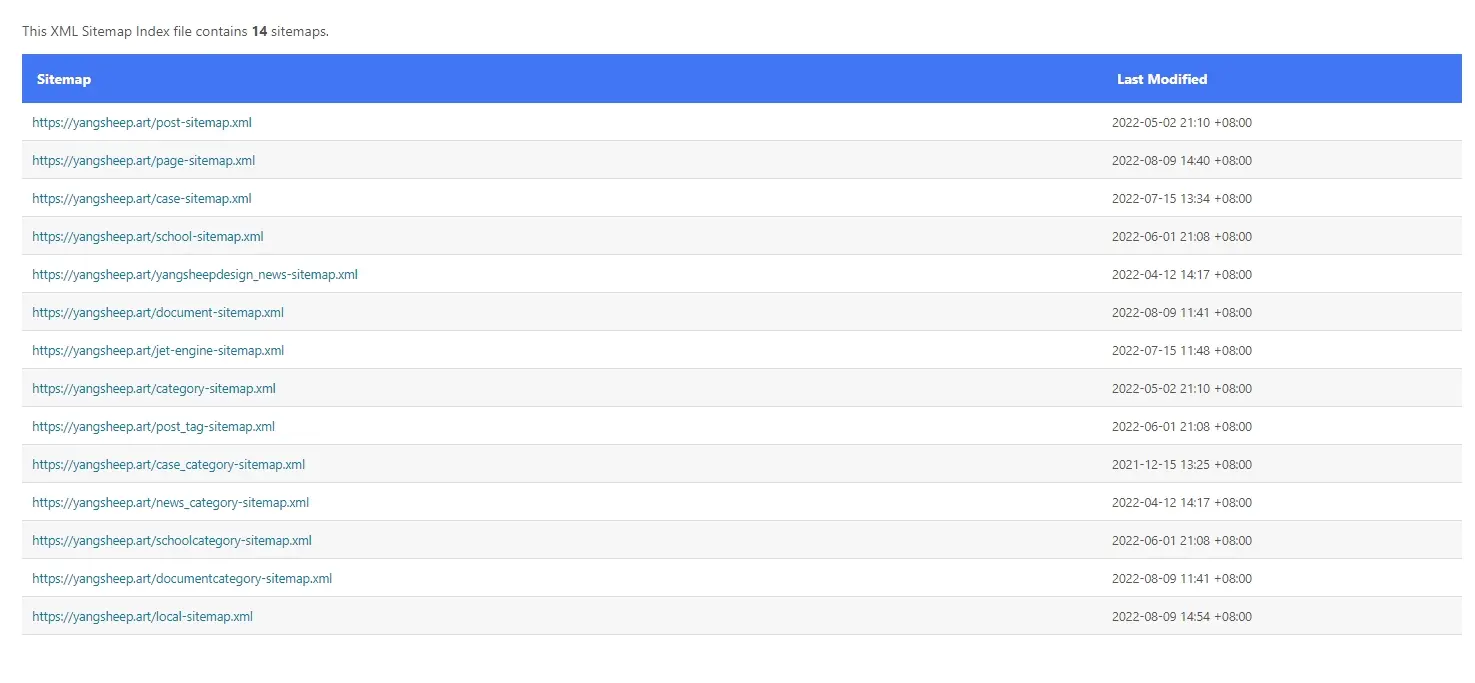Open the local-sitemap.xml link
Image resolution: width=1475 pixels, height=683 pixels.
point(142,616)
